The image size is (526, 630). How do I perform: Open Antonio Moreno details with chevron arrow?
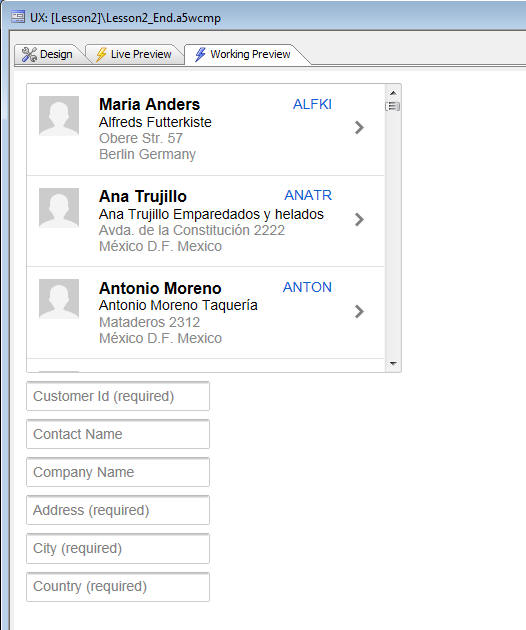(359, 311)
